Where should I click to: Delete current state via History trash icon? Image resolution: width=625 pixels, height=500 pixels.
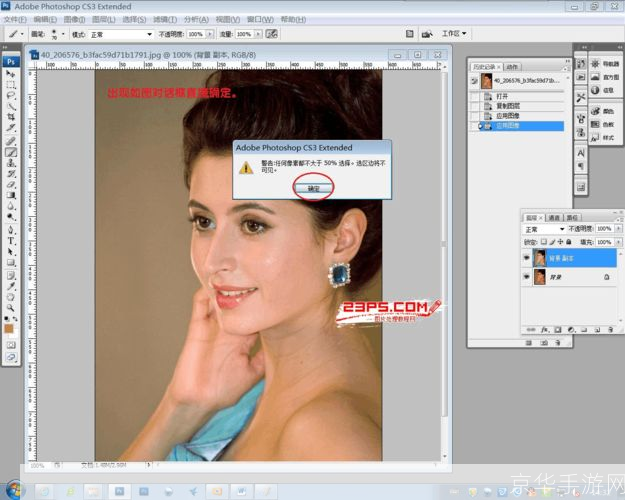pos(557,343)
